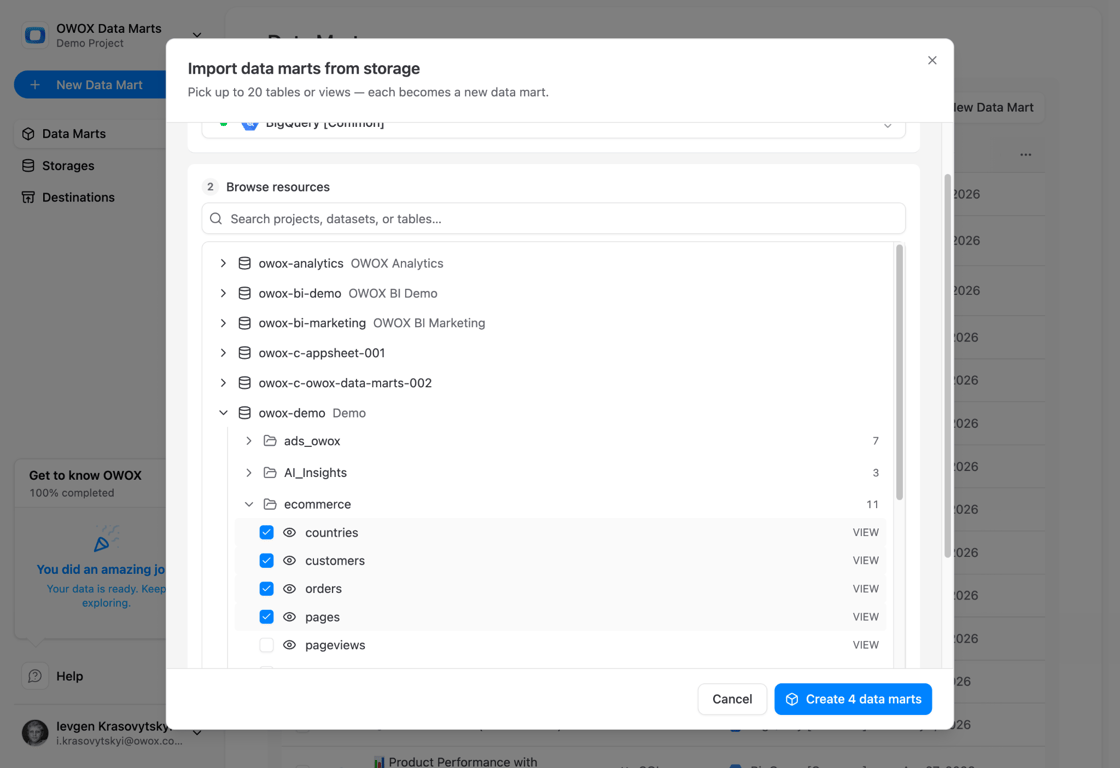This screenshot has height=768, width=1120.
Task: Click the Storages database icon in sidebar
Action: [x=29, y=166]
